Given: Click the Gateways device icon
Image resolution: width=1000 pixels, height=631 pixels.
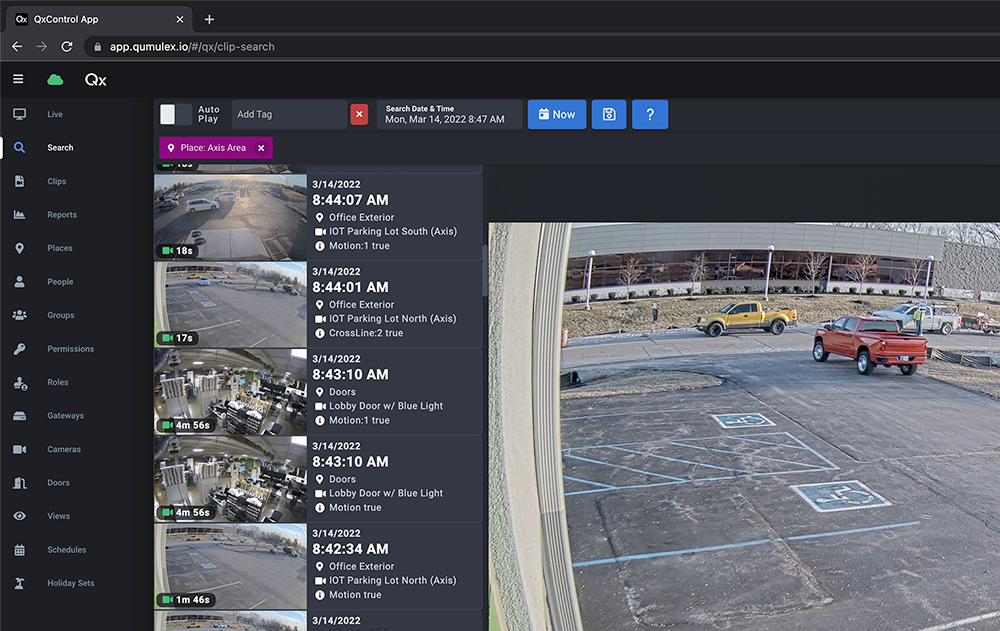Looking at the screenshot, I should coord(20,416).
